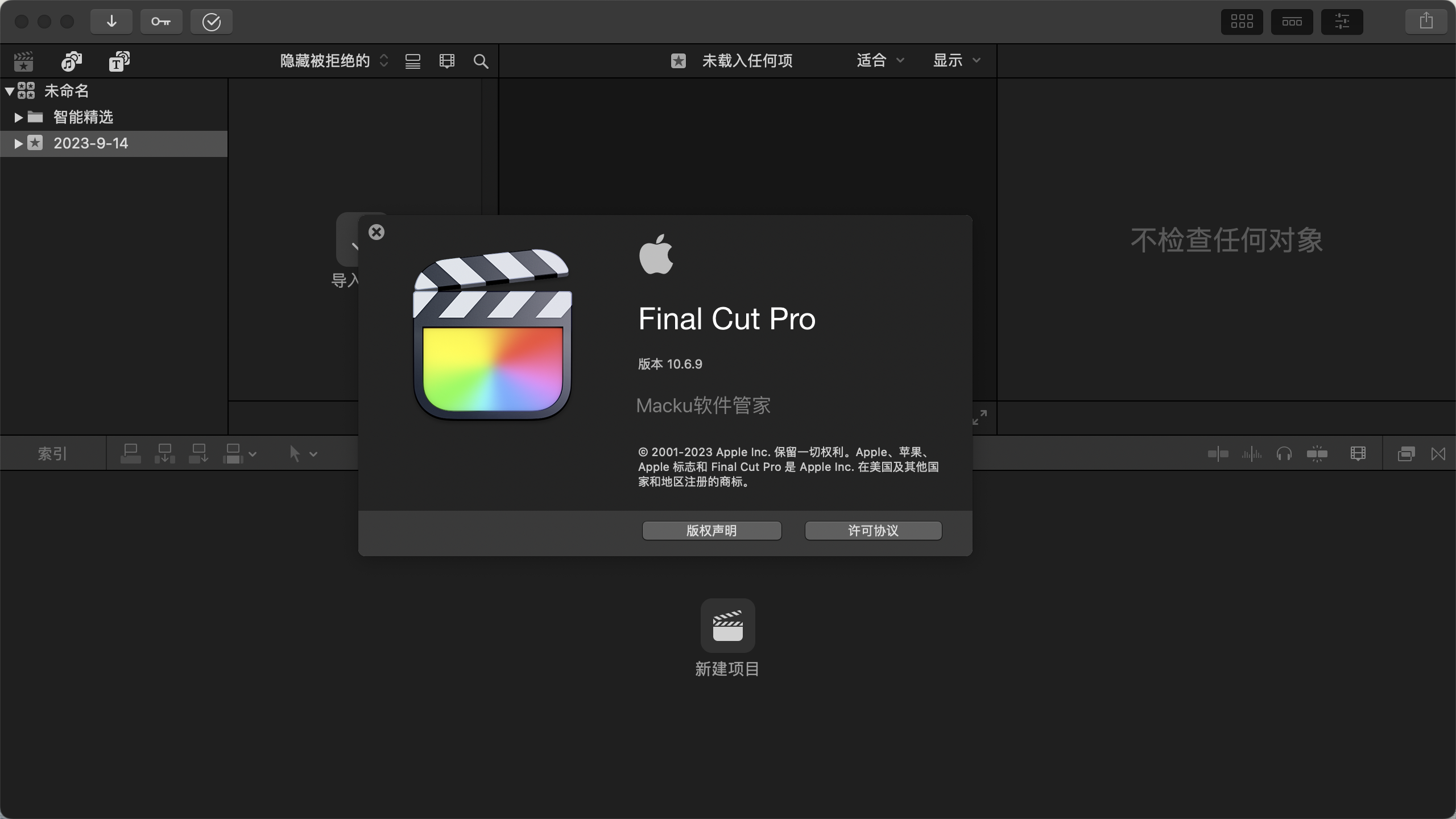Click the 新建项目 text label
Image resolution: width=1456 pixels, height=819 pixels.
[727, 669]
